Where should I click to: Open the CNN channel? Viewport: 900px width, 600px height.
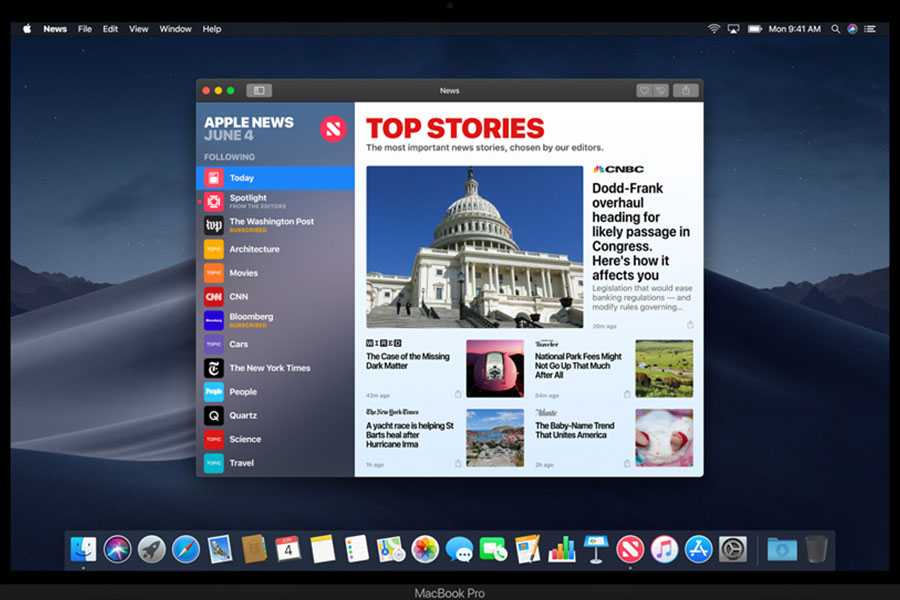276,297
